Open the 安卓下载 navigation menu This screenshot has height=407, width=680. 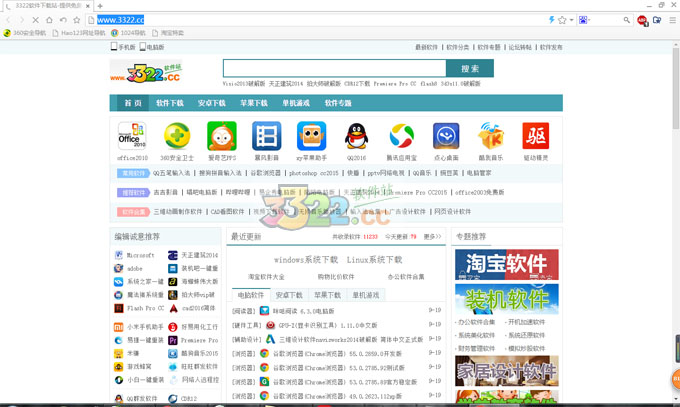click(x=212, y=103)
